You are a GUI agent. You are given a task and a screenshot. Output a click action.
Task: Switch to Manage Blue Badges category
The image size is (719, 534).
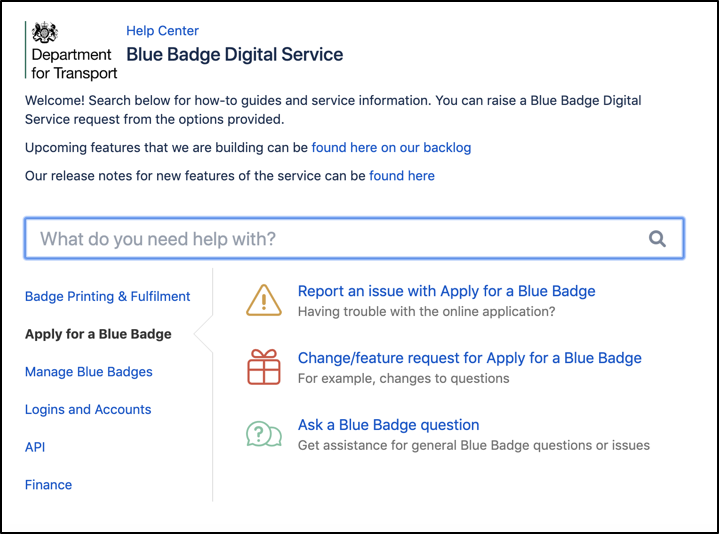click(89, 372)
